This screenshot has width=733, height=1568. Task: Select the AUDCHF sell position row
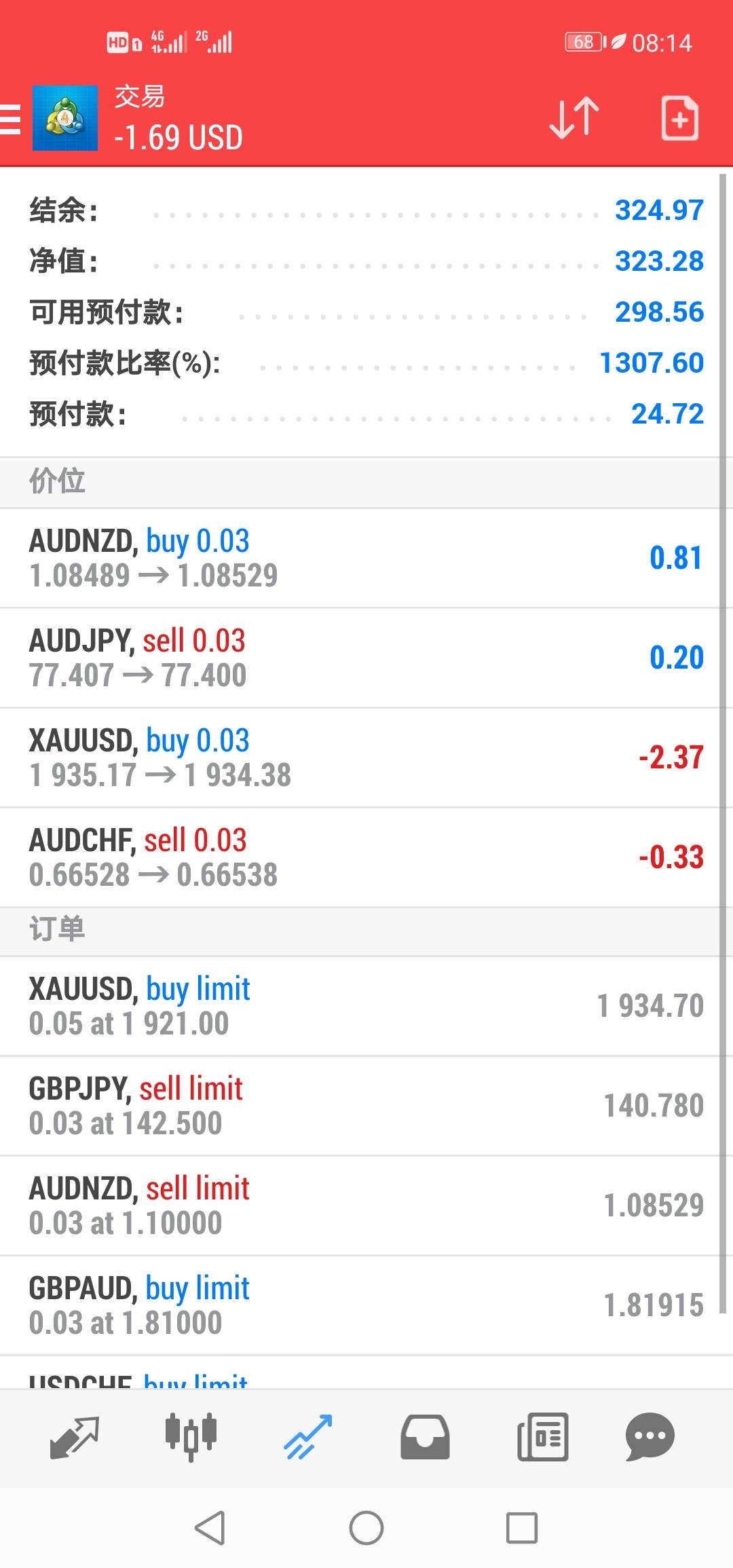pyautogui.click(x=360, y=857)
